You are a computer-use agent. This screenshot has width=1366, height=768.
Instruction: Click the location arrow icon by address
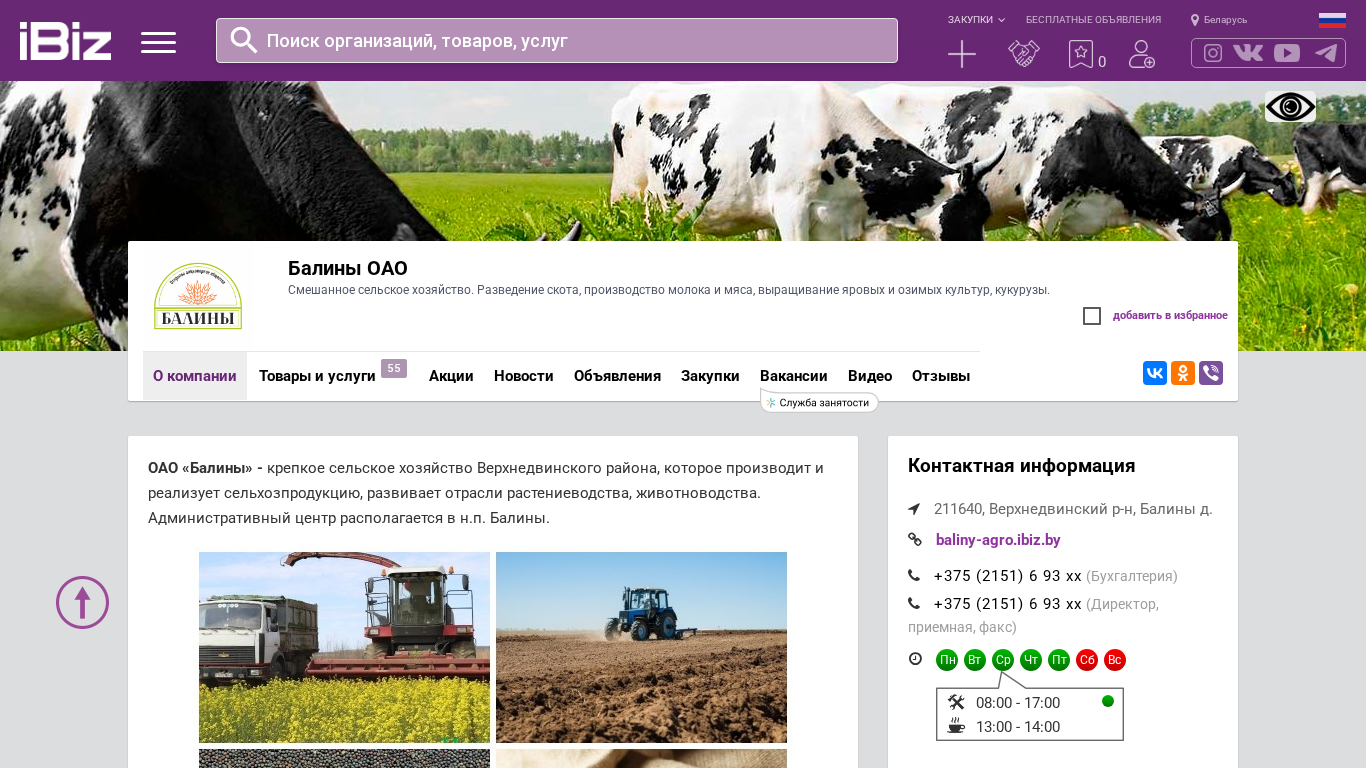914,509
